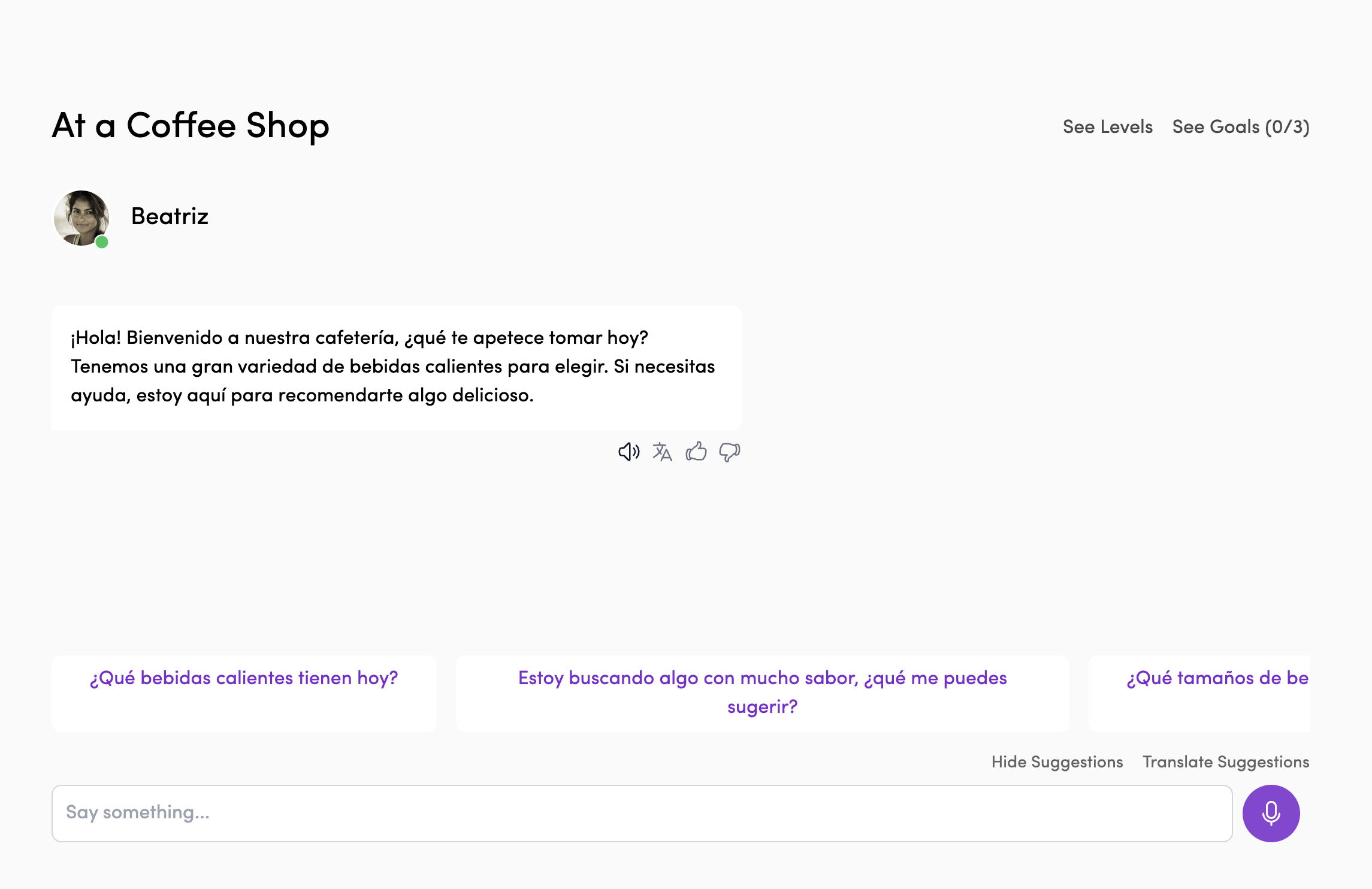
Task: Hide Suggestions below the suggestion cards
Action: [x=1057, y=762]
